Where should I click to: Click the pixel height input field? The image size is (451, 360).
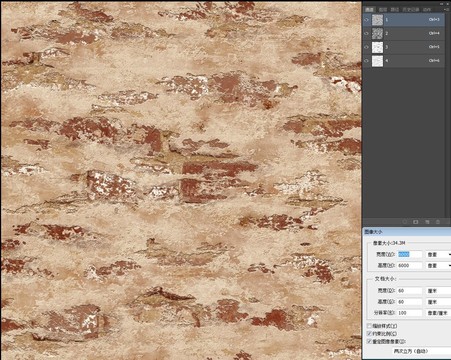409,266
